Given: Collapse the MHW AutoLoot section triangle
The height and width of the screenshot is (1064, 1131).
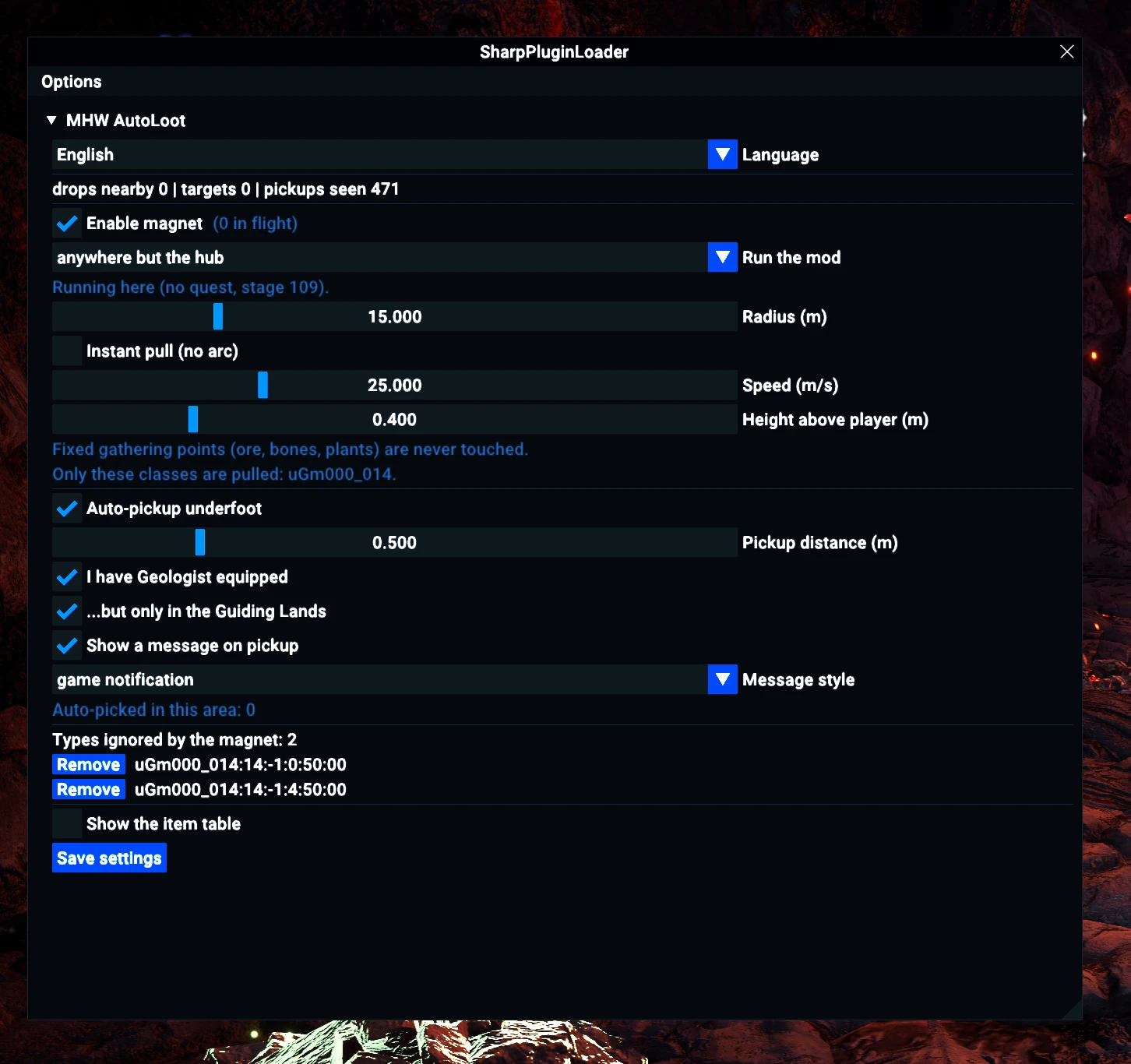Looking at the screenshot, I should pyautogui.click(x=51, y=121).
